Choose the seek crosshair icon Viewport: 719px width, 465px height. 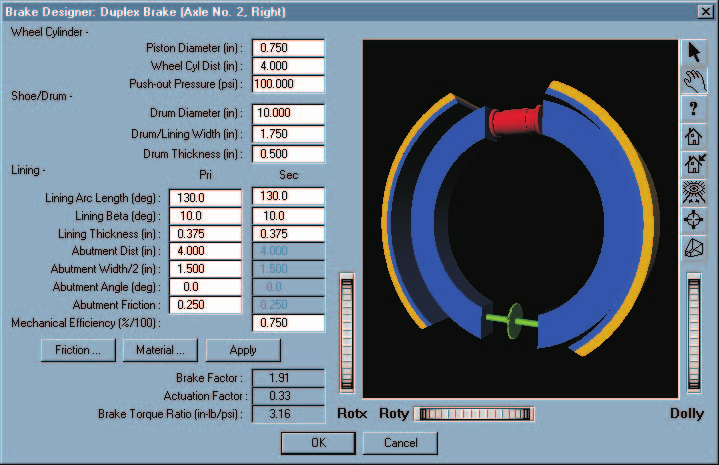[694, 220]
